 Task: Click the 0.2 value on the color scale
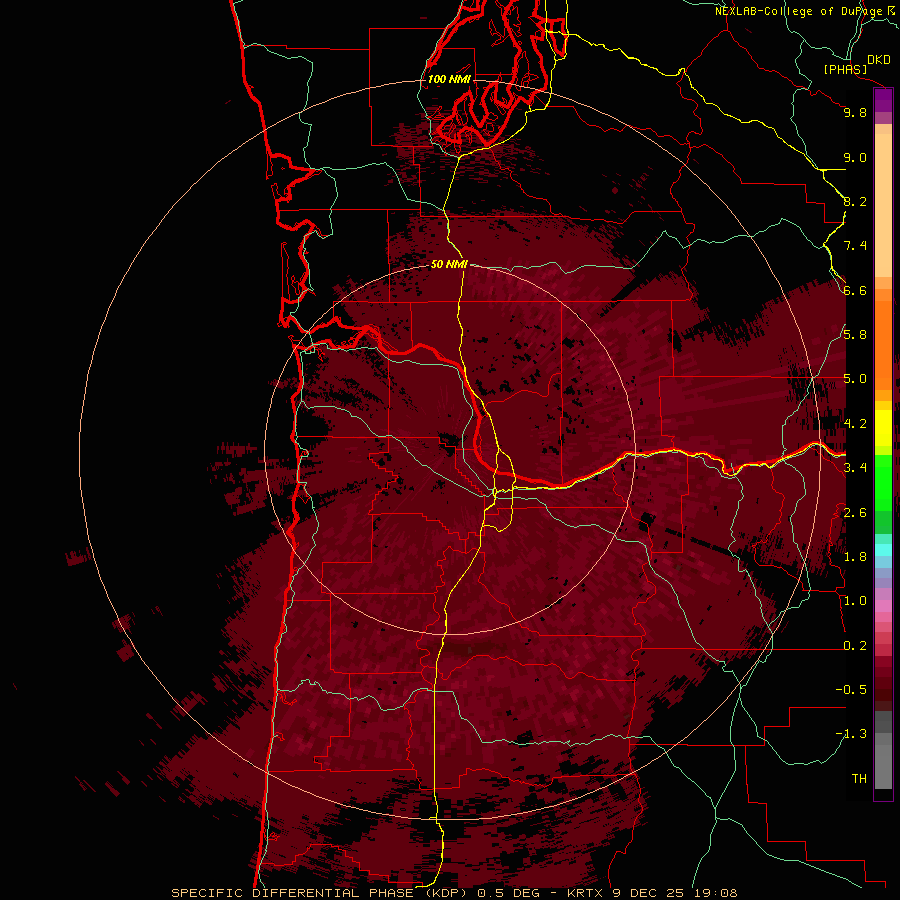pos(855,646)
